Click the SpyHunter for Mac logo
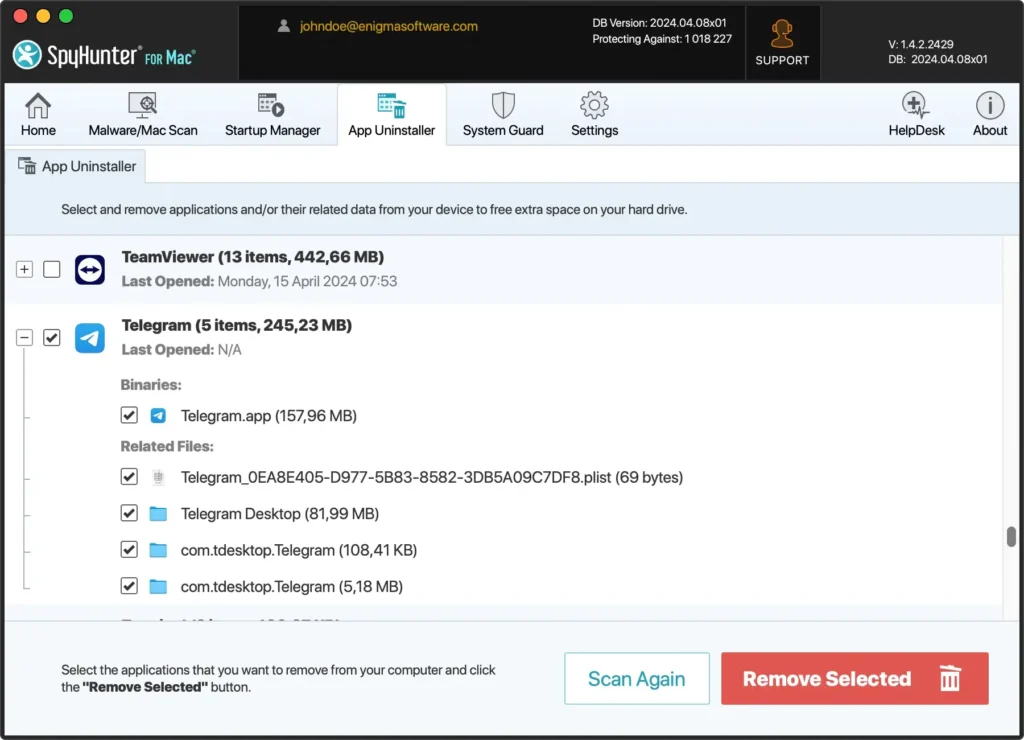Viewport: 1024px width, 740px height. coord(104,56)
